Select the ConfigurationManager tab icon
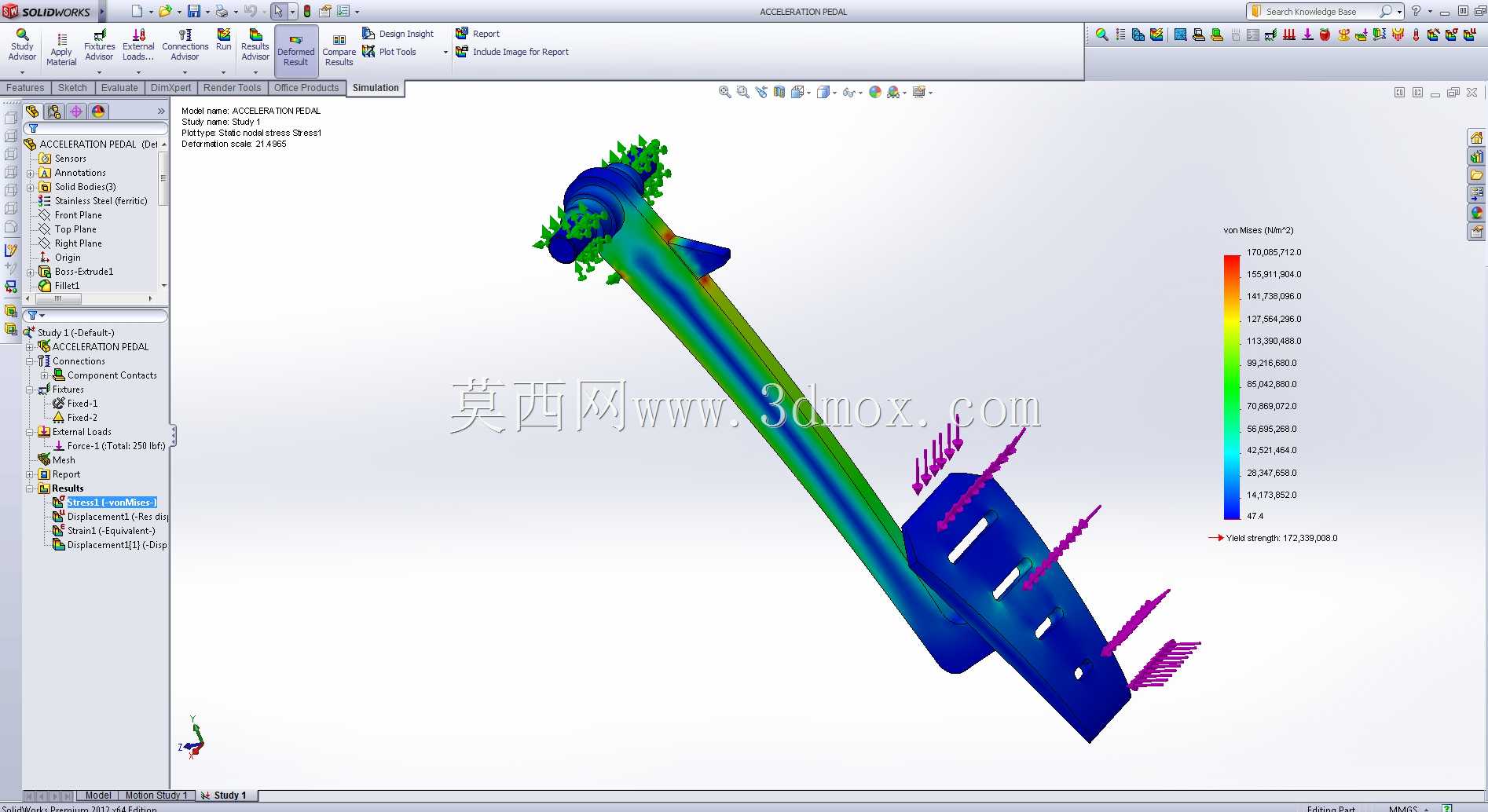 click(76, 112)
